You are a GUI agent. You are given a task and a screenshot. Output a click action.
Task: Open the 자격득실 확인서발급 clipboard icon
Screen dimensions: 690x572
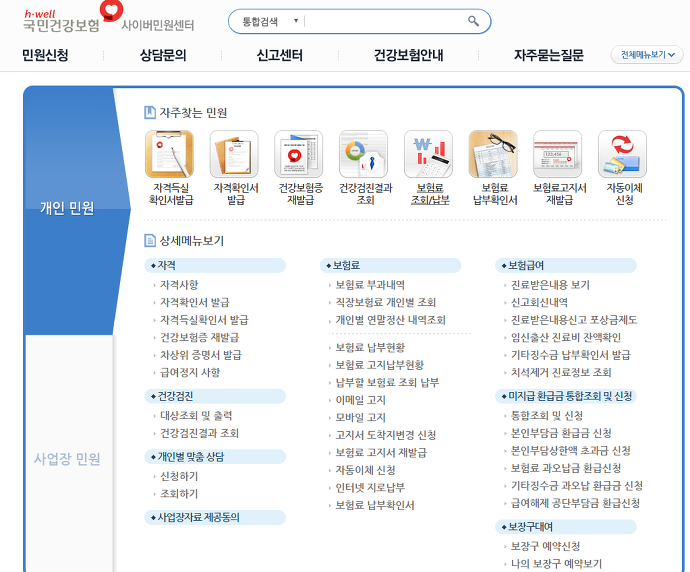click(x=169, y=154)
